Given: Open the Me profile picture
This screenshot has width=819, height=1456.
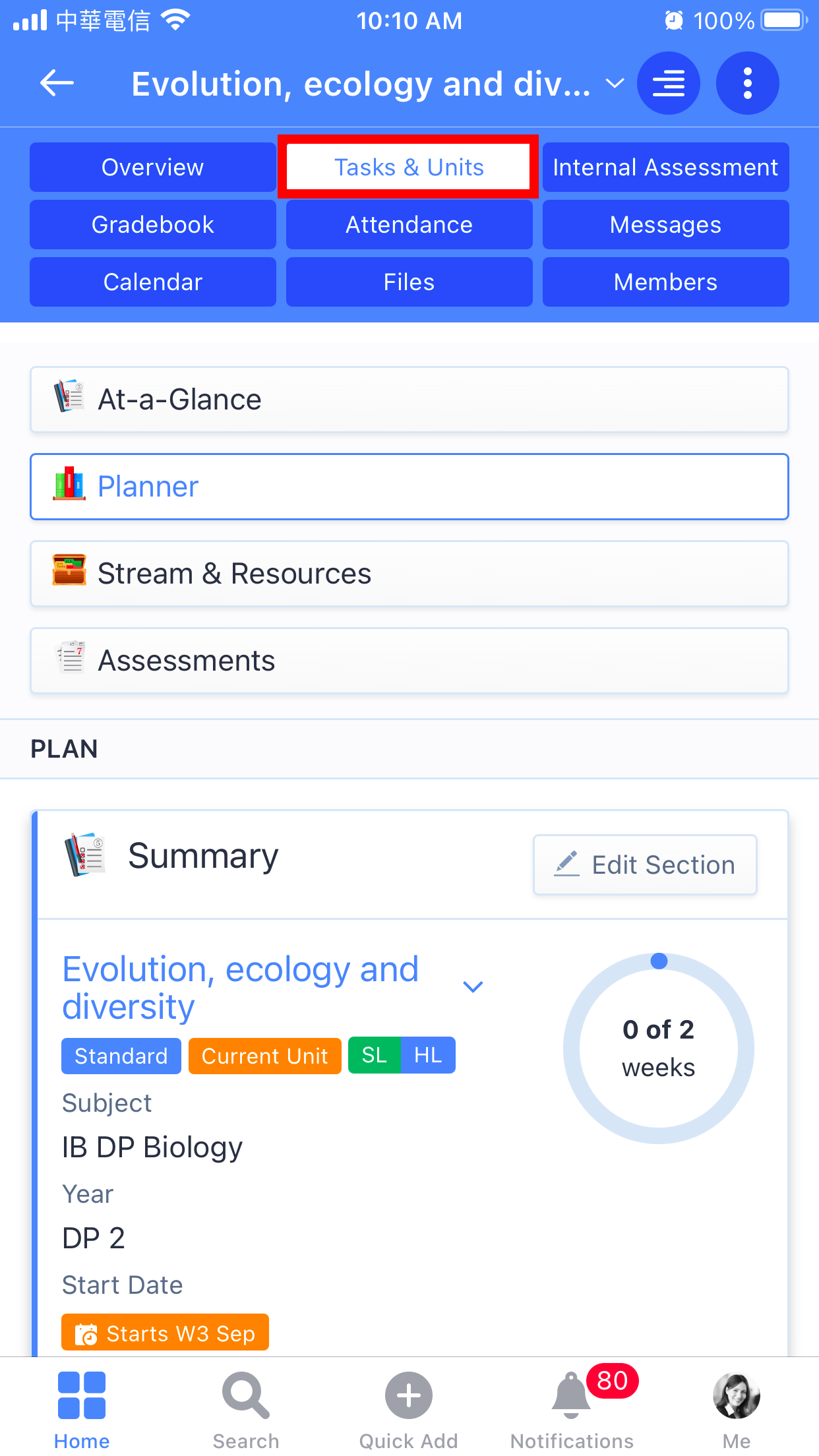Looking at the screenshot, I should pos(736,1395).
